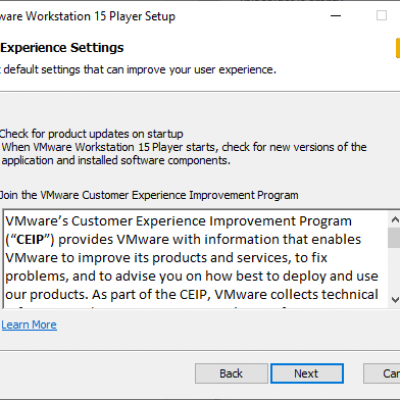Click the 'Experience Settings' heading

pyautogui.click(x=62, y=48)
